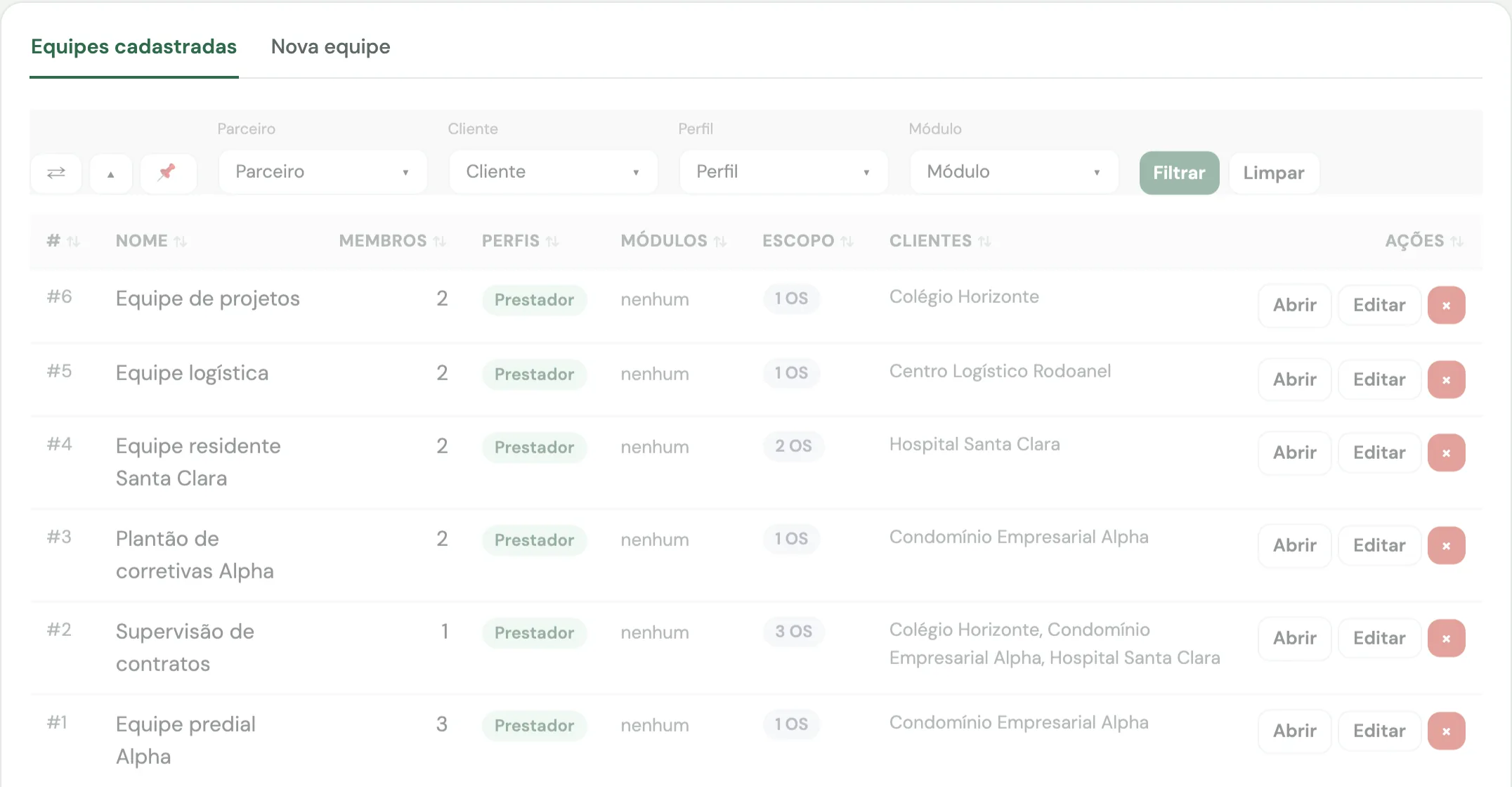Reset filters with the Limpar button
Image resolution: width=1512 pixels, height=787 pixels.
pyautogui.click(x=1274, y=173)
